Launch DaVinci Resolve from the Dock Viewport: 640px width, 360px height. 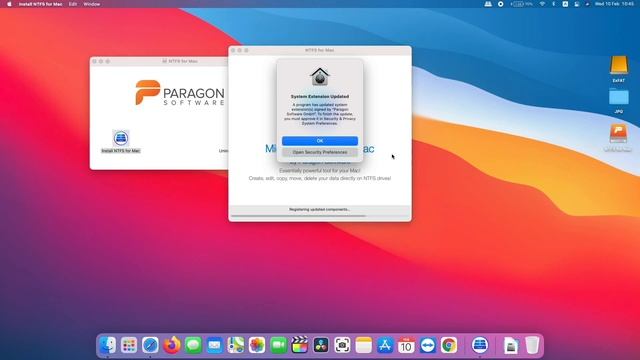click(321, 345)
